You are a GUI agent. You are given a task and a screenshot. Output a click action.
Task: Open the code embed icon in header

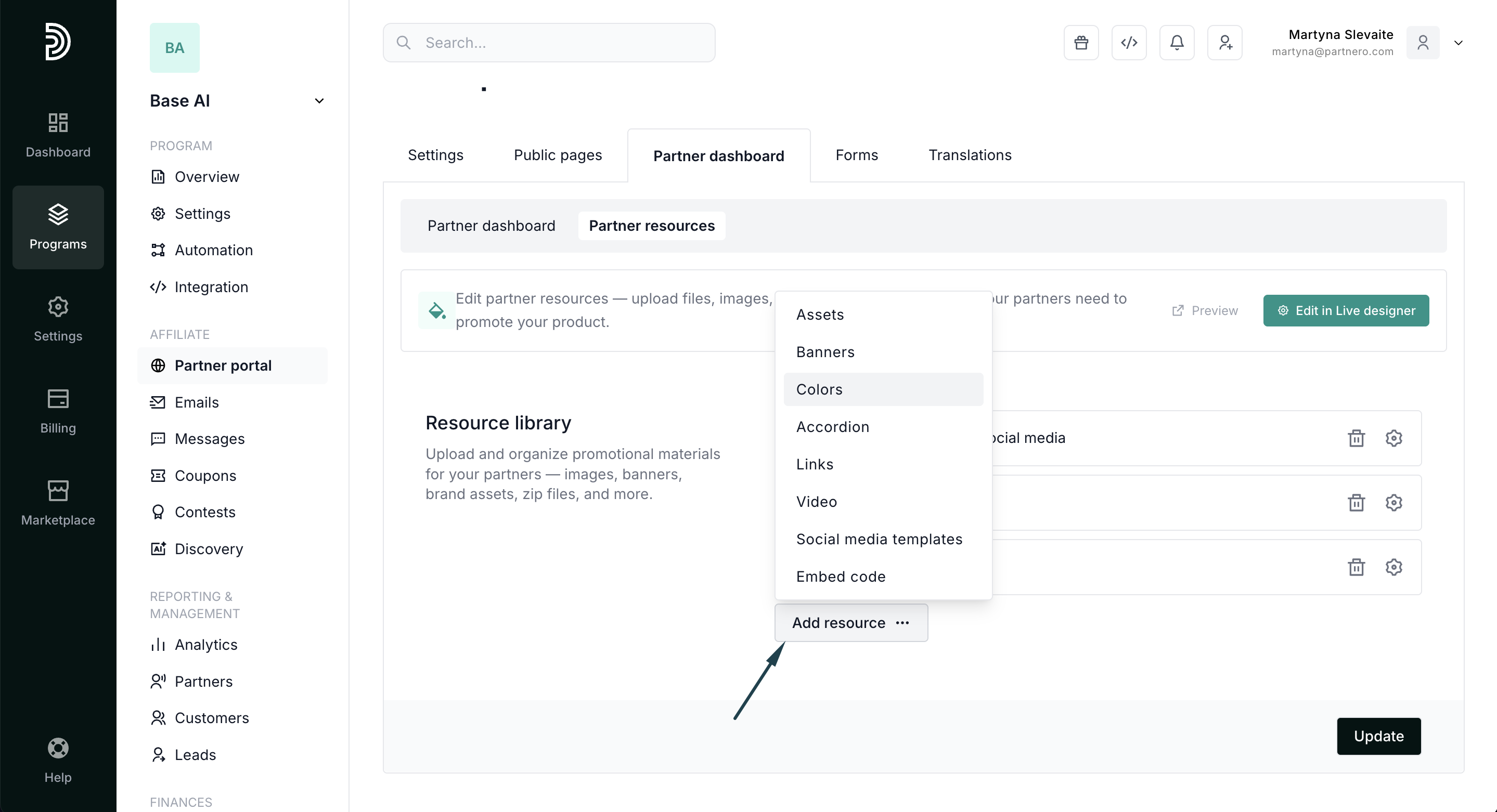click(1129, 43)
